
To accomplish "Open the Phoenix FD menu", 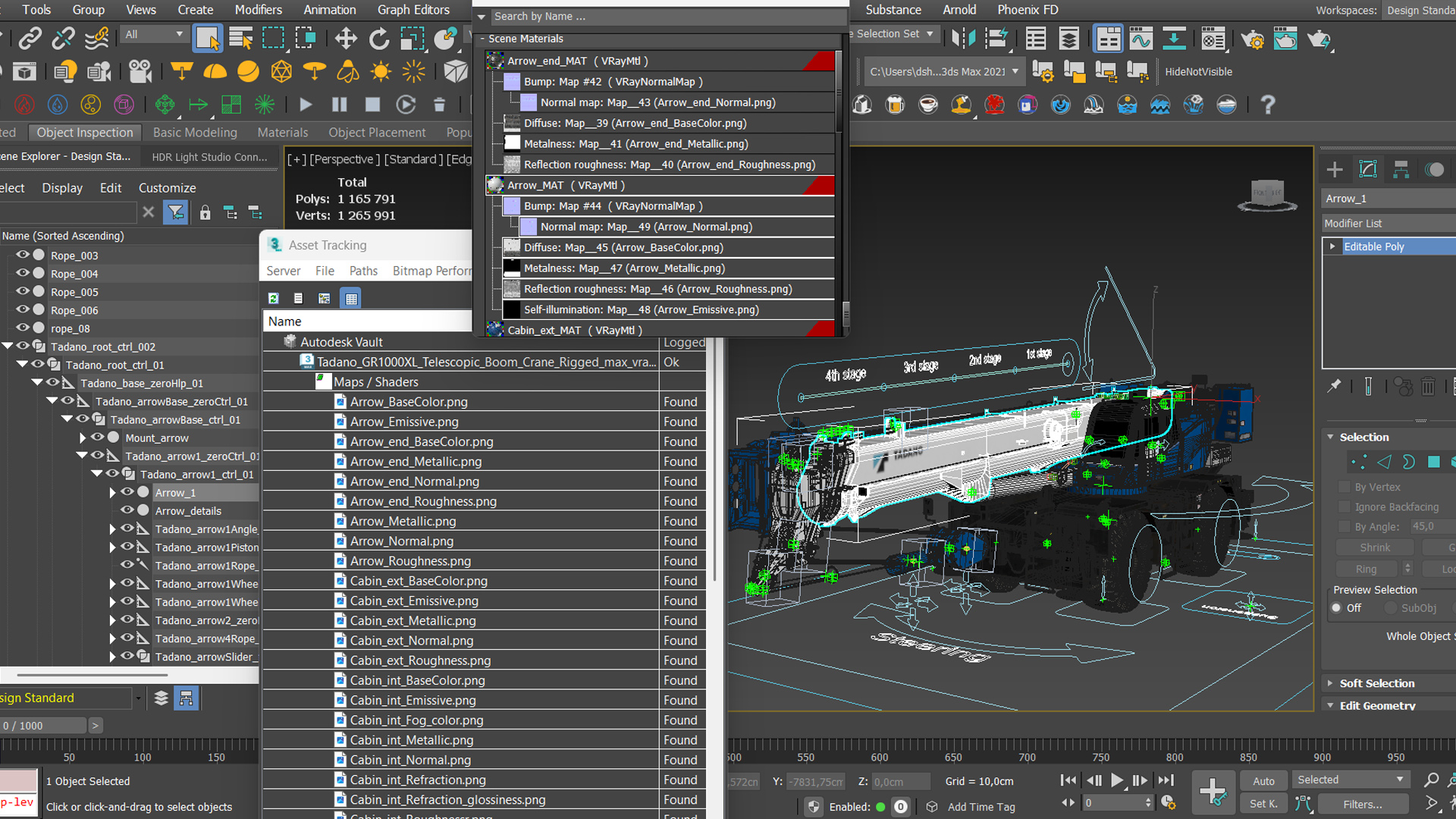I will point(1028,10).
